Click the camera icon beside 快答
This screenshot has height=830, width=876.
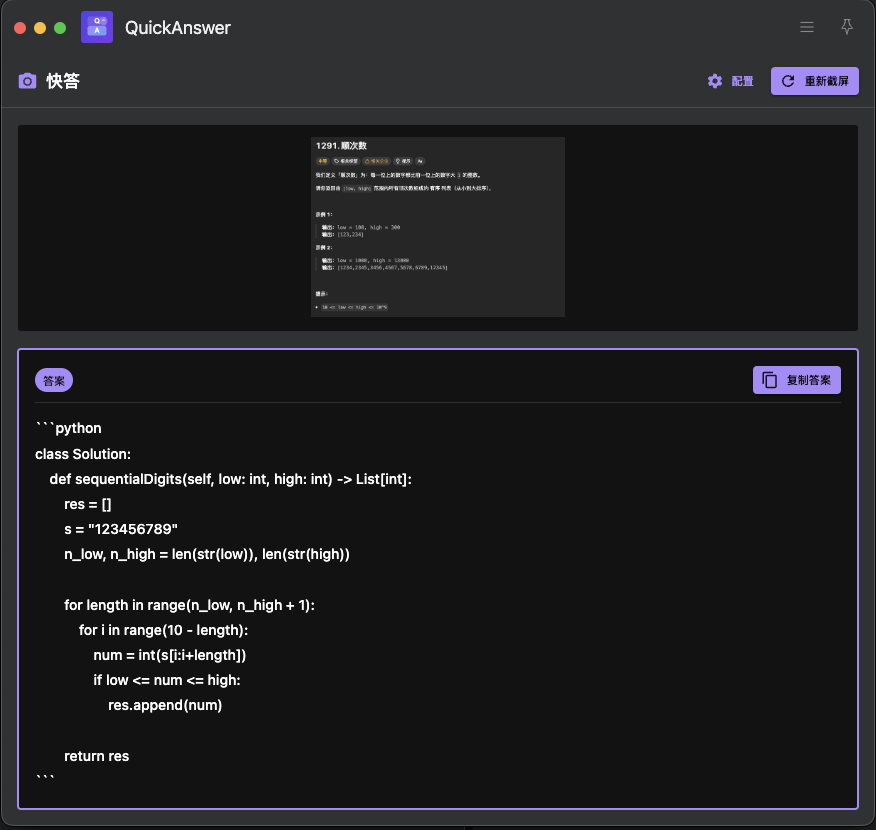27,81
